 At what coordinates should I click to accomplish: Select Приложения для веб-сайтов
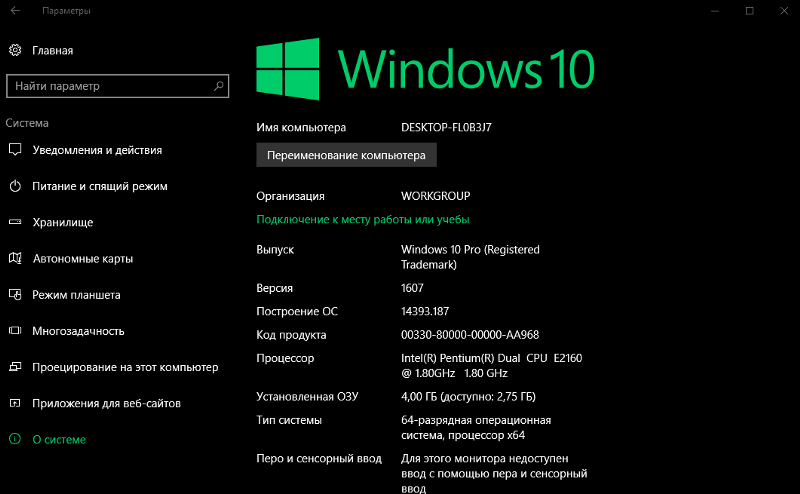[106, 404]
